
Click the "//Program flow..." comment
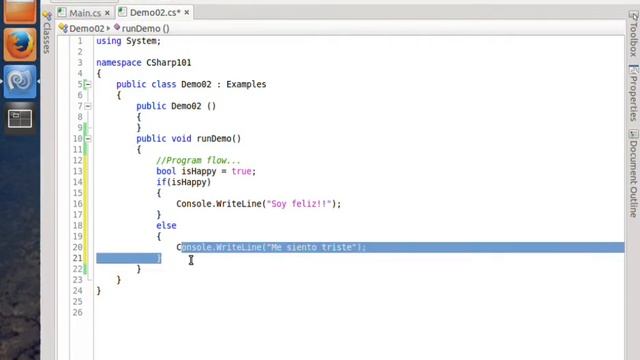198,160
